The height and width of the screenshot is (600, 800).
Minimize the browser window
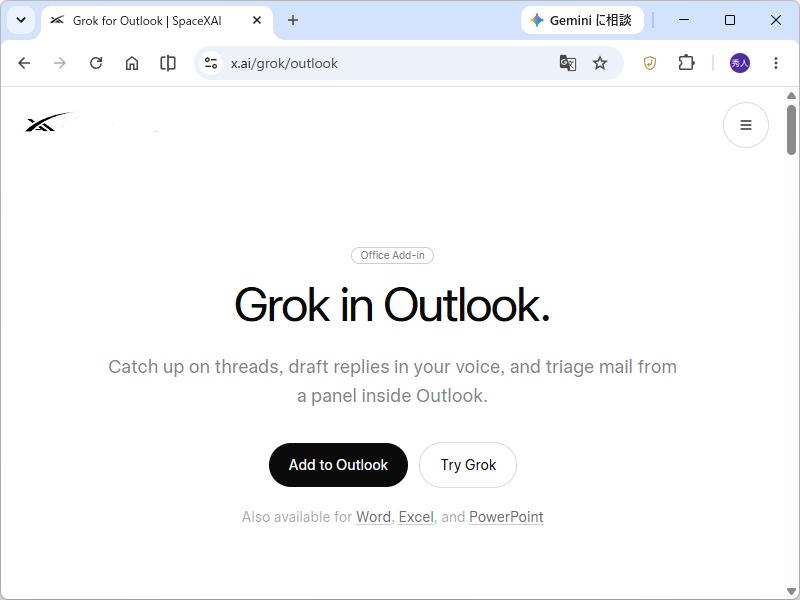click(684, 20)
